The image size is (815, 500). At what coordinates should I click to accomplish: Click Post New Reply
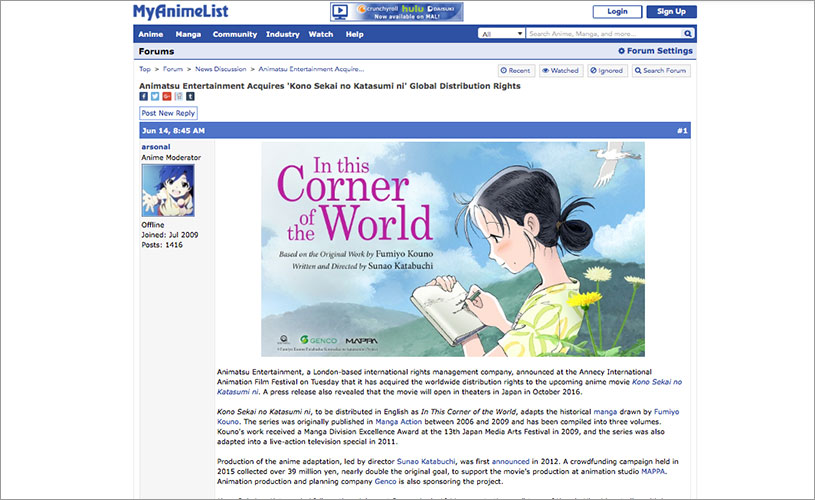168,113
